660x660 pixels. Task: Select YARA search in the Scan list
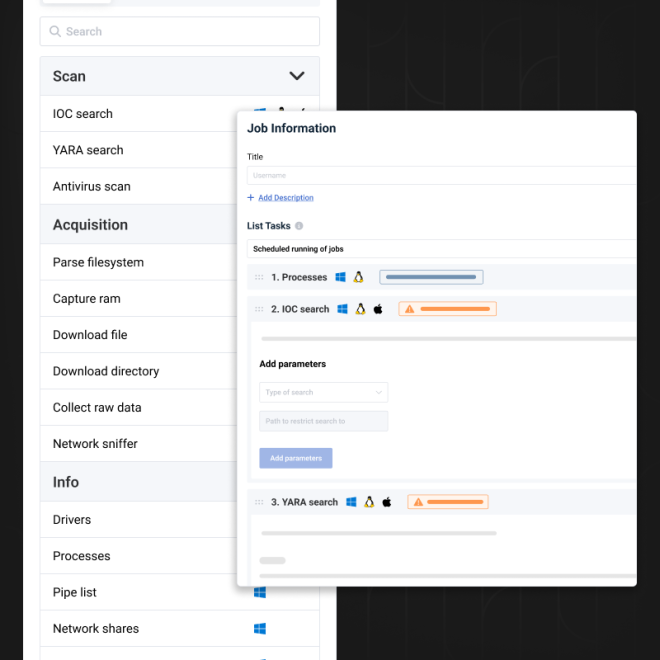click(138, 150)
